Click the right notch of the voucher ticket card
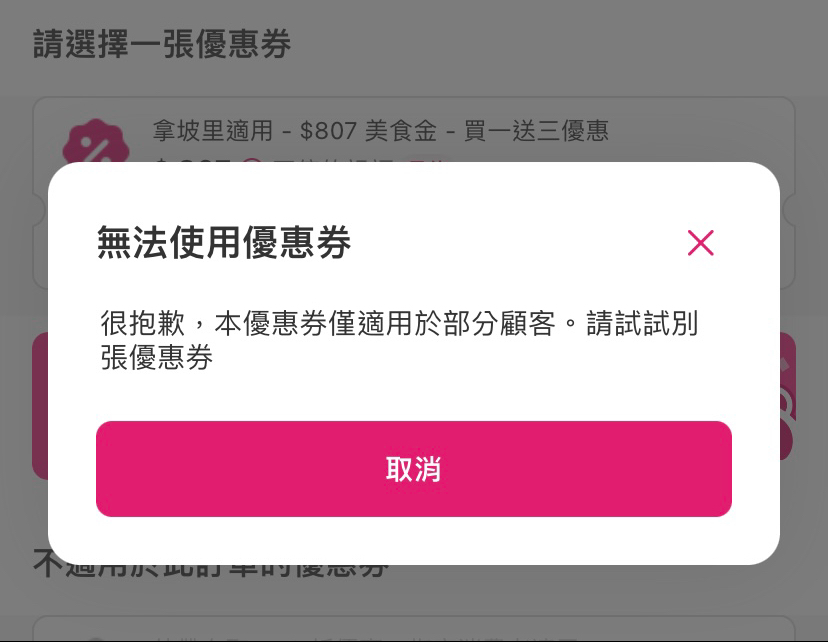This screenshot has height=642, width=828. click(790, 209)
